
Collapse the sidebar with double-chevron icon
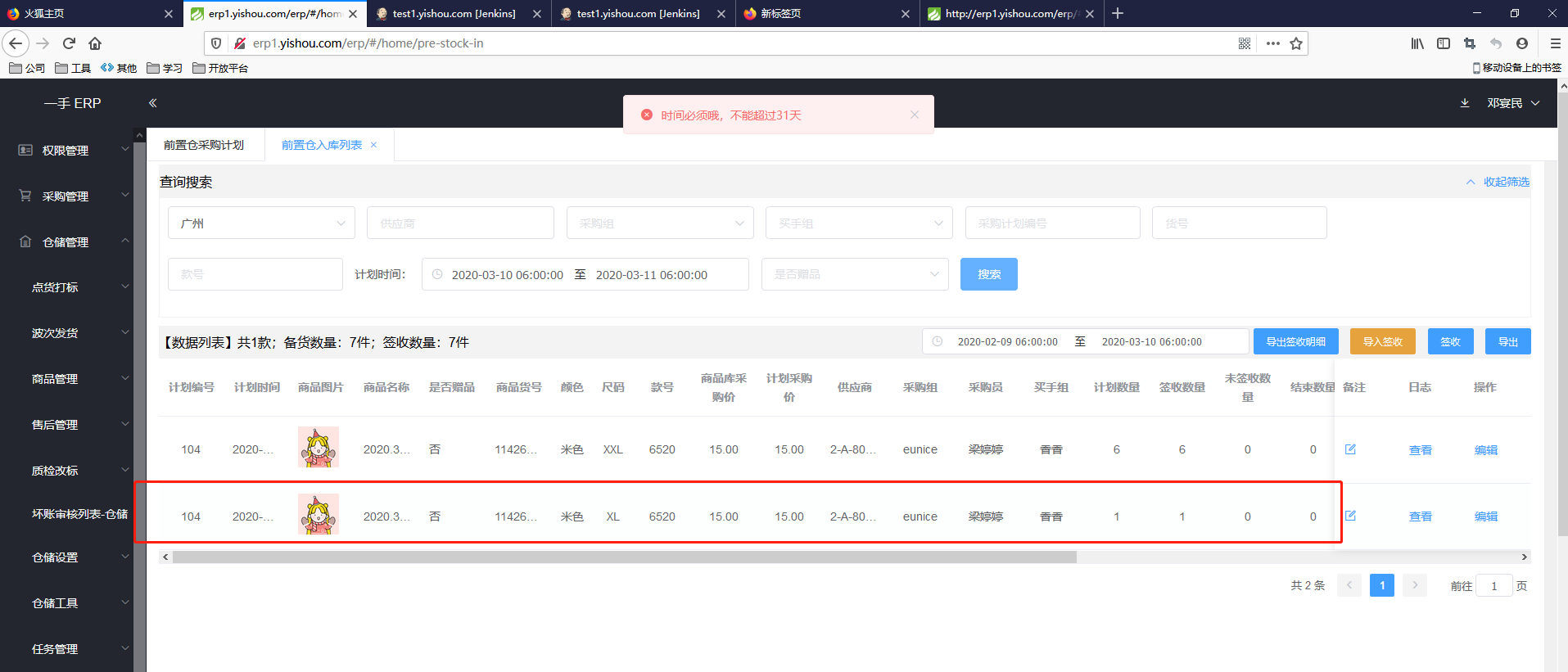pos(152,103)
